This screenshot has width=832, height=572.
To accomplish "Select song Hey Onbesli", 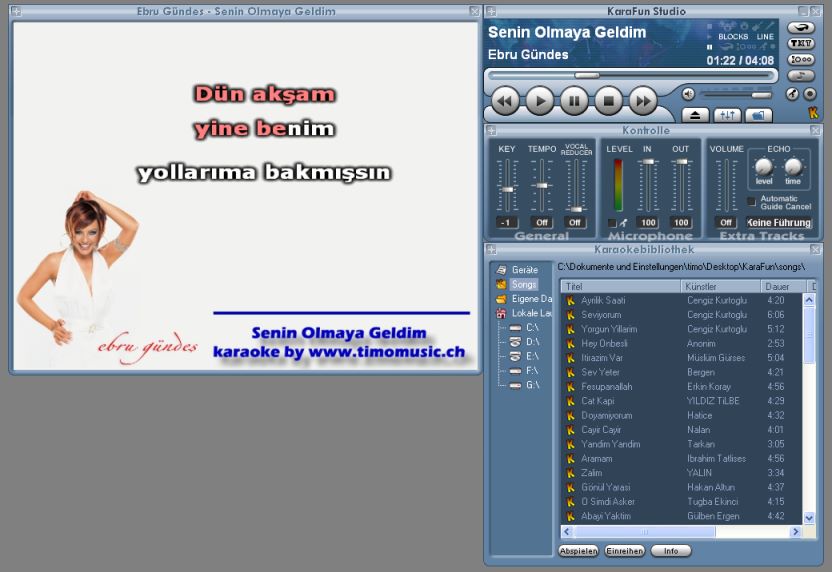I will click(x=682, y=343).
